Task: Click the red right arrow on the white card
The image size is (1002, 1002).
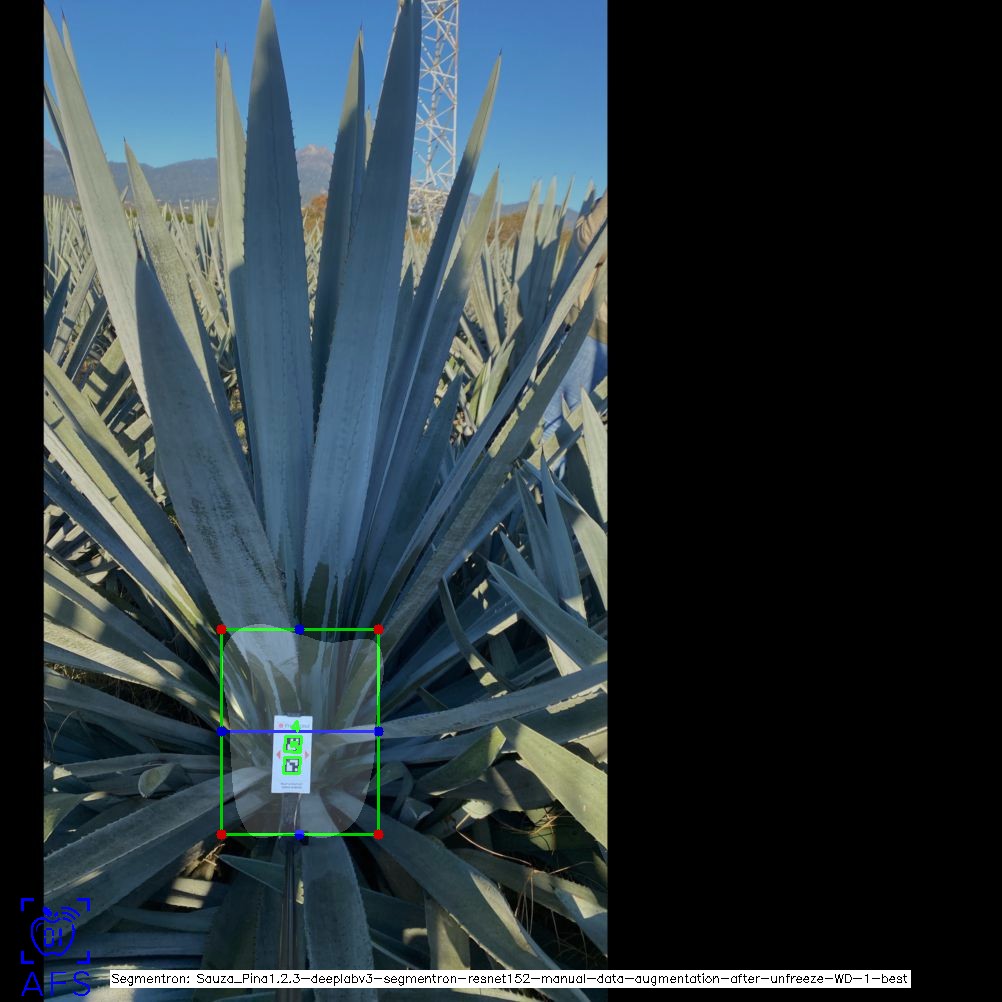Action: tap(307, 755)
